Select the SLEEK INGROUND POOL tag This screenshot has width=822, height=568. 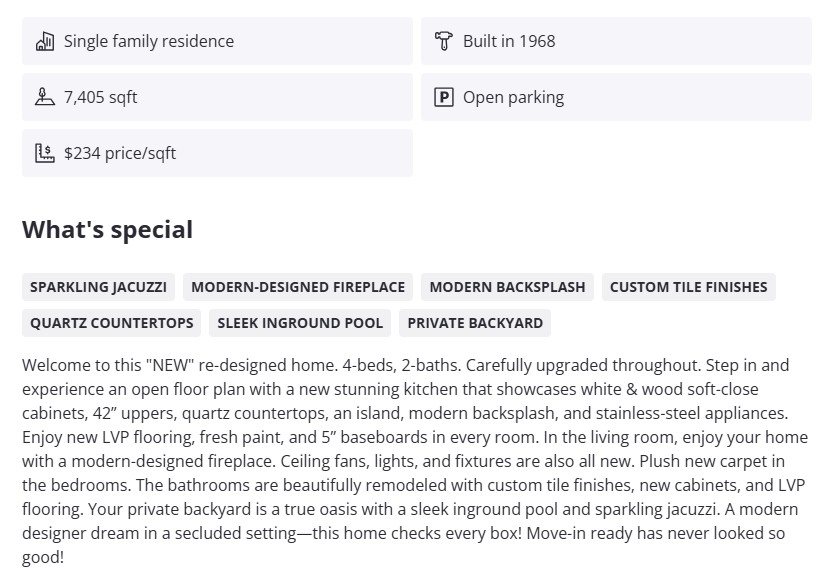300,323
